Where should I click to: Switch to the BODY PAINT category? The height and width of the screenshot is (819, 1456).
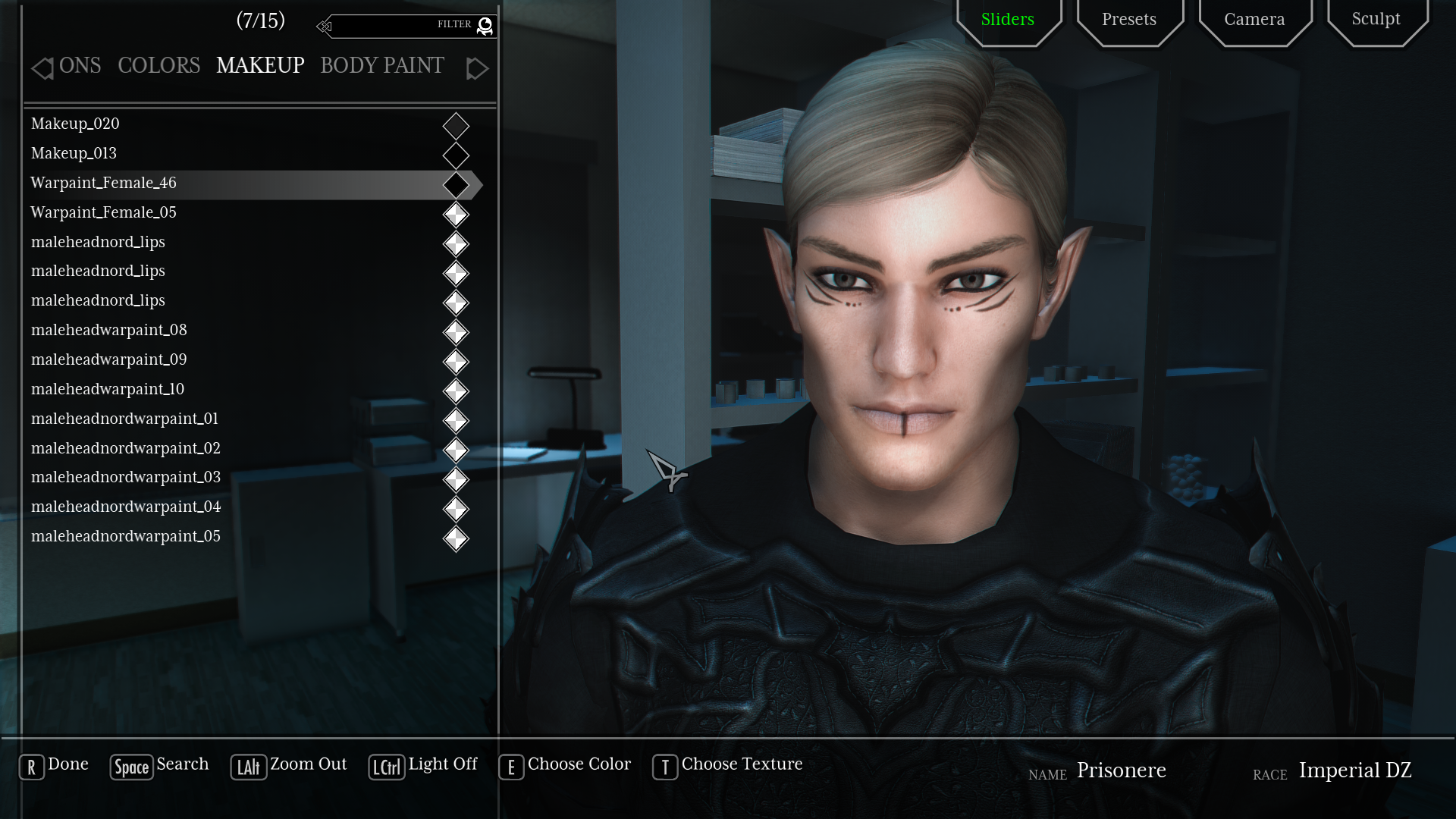pyautogui.click(x=381, y=66)
